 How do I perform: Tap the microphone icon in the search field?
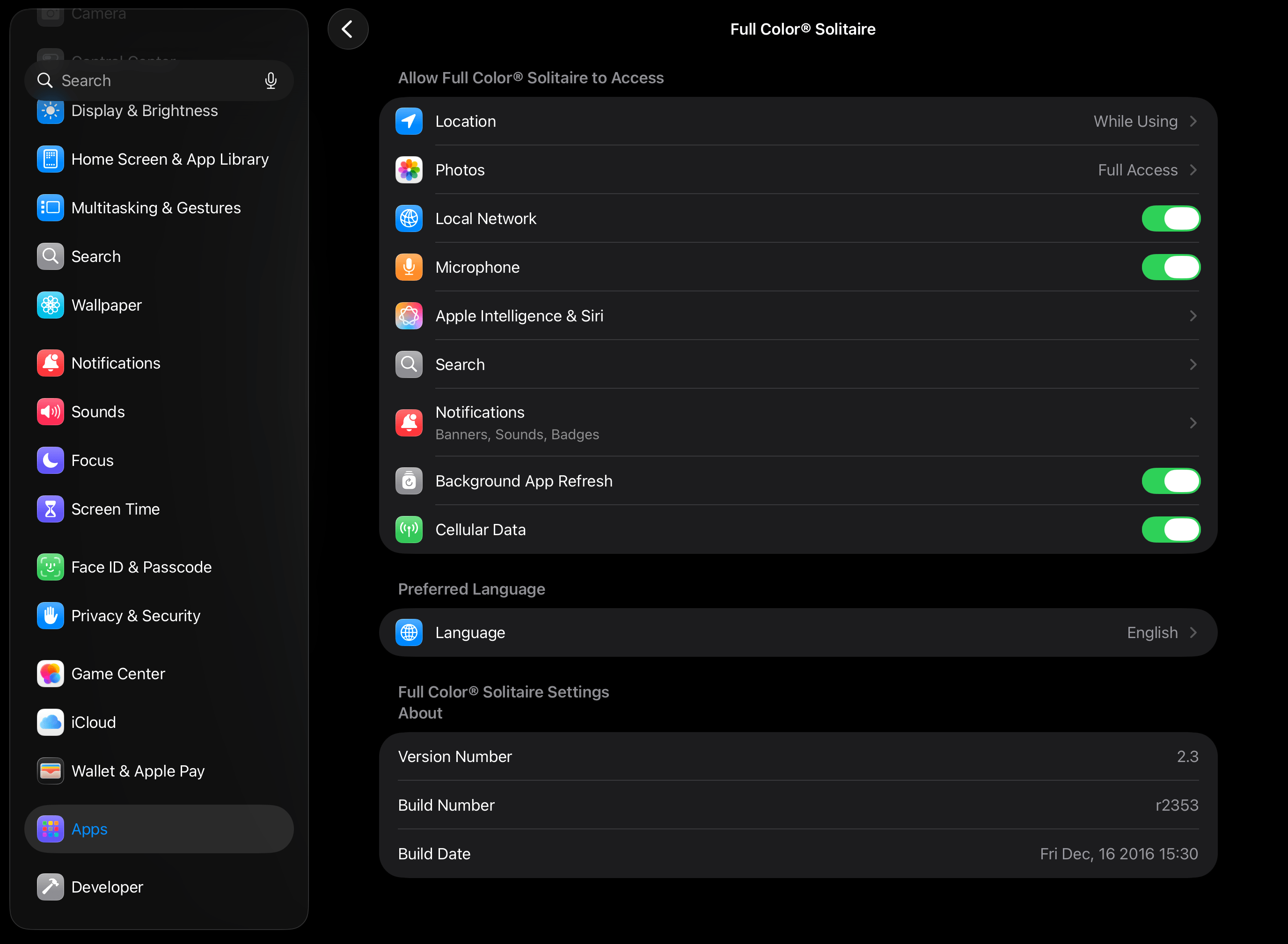(x=271, y=80)
